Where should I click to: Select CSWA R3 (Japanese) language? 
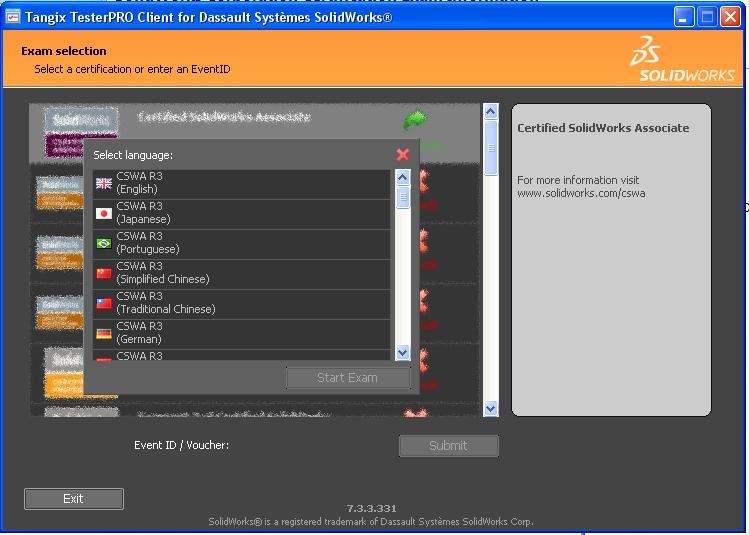[x=242, y=214]
